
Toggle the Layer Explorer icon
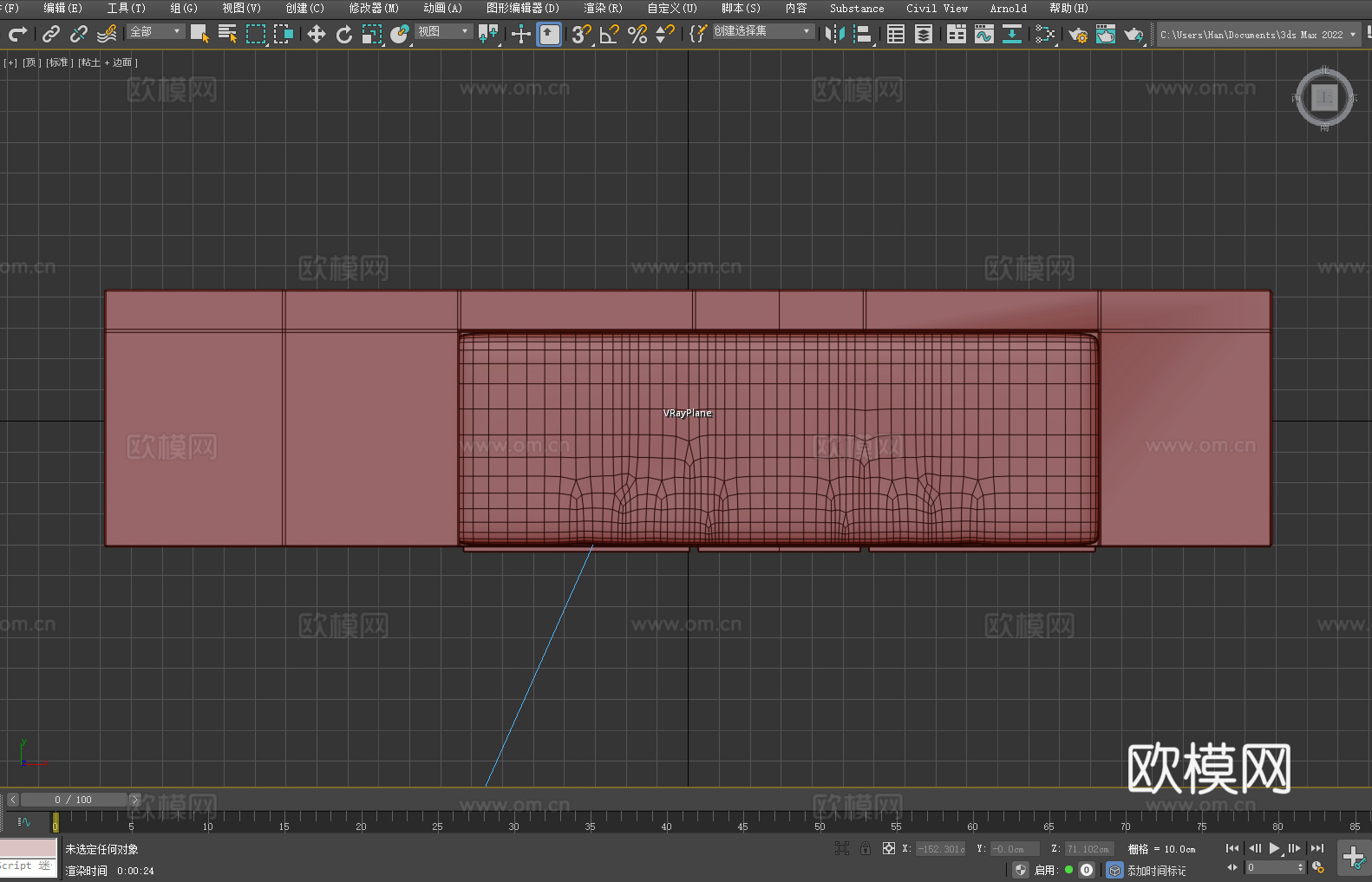[924, 34]
